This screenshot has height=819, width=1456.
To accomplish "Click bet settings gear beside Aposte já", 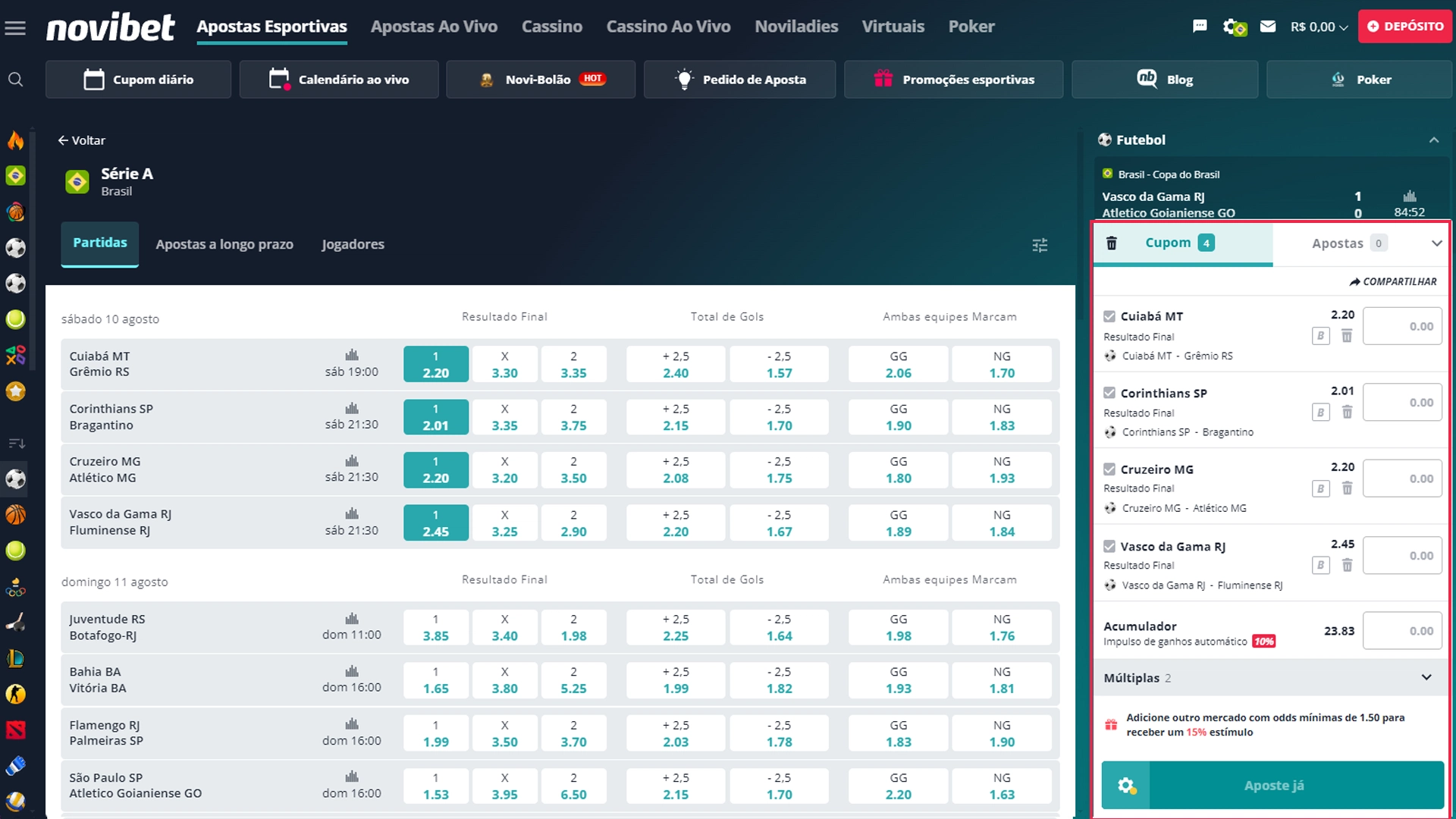I will pyautogui.click(x=1126, y=786).
